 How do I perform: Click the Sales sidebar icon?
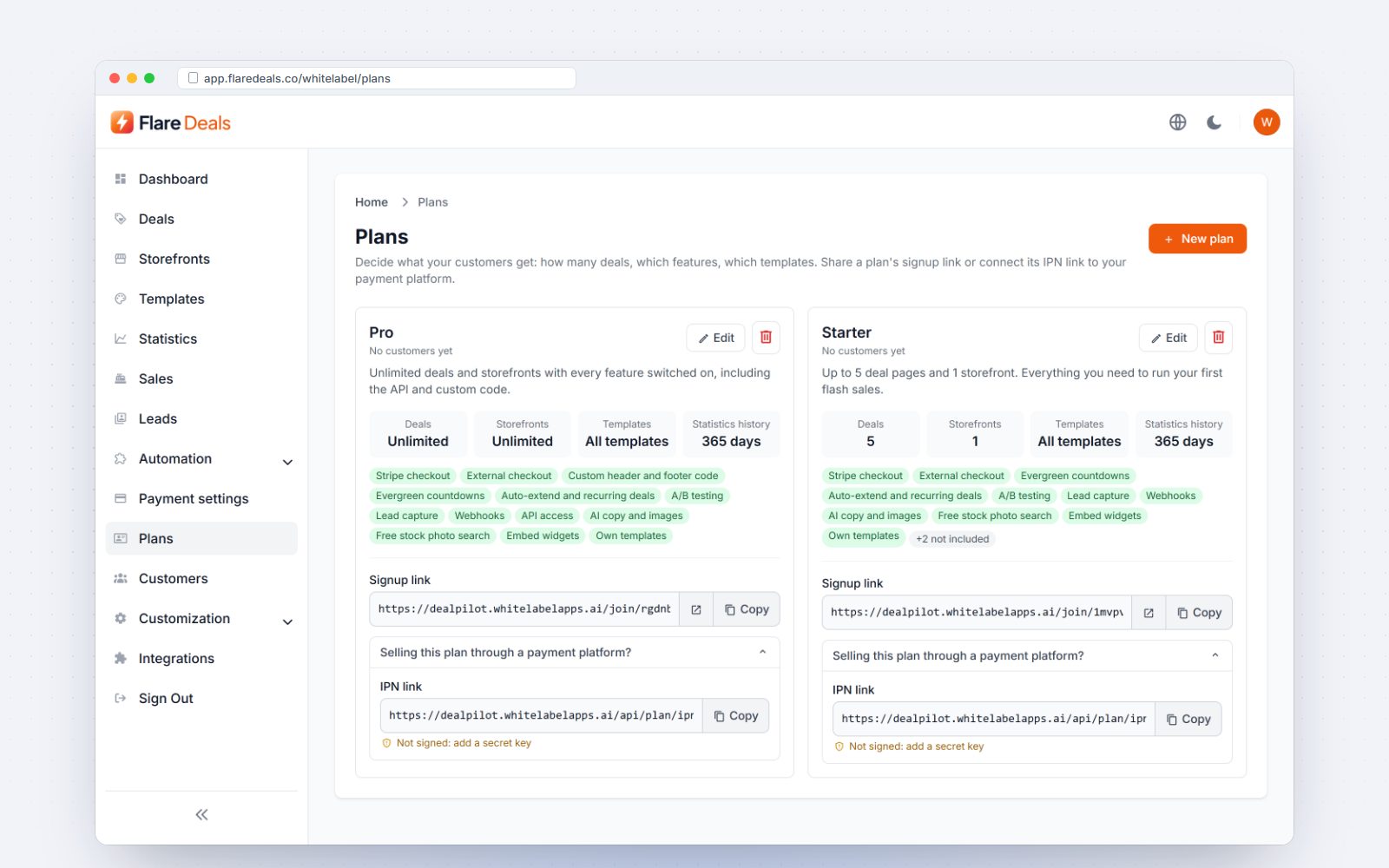click(x=121, y=378)
